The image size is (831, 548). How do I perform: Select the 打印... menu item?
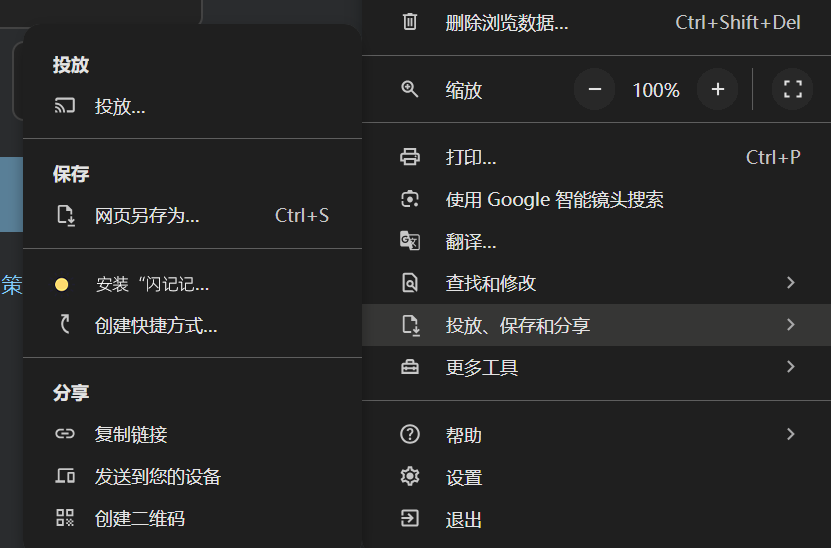[x=471, y=157]
